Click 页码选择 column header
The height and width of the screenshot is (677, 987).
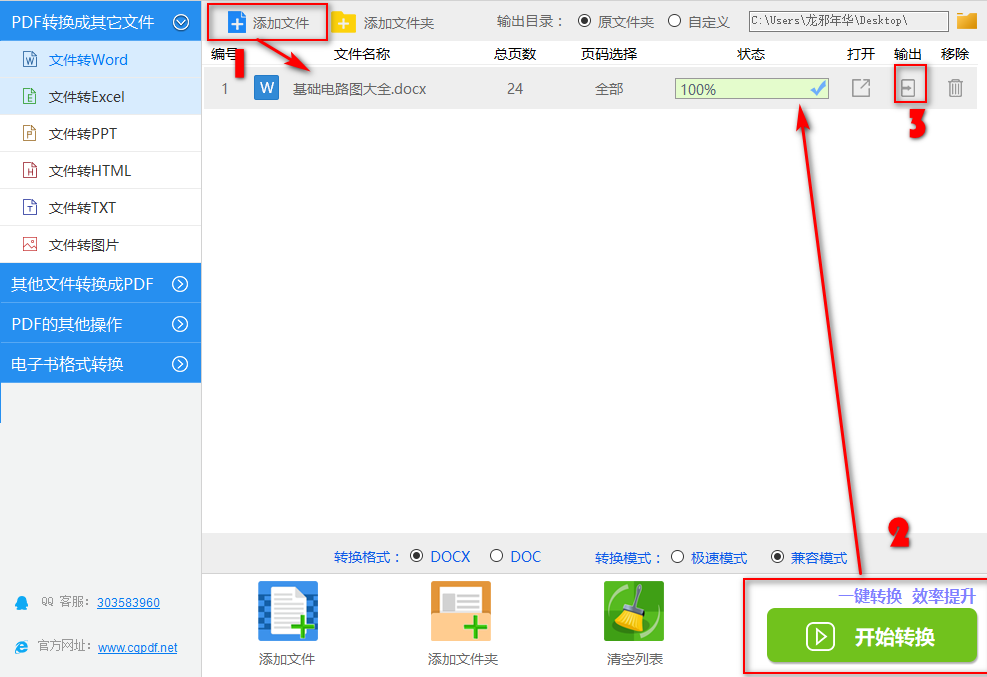click(609, 54)
